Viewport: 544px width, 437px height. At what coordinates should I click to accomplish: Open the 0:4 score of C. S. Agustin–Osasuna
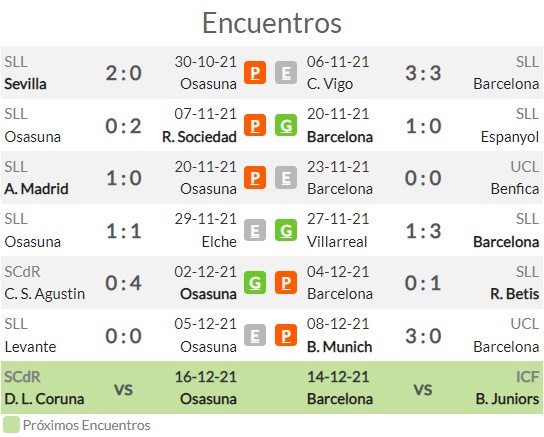coord(124,283)
